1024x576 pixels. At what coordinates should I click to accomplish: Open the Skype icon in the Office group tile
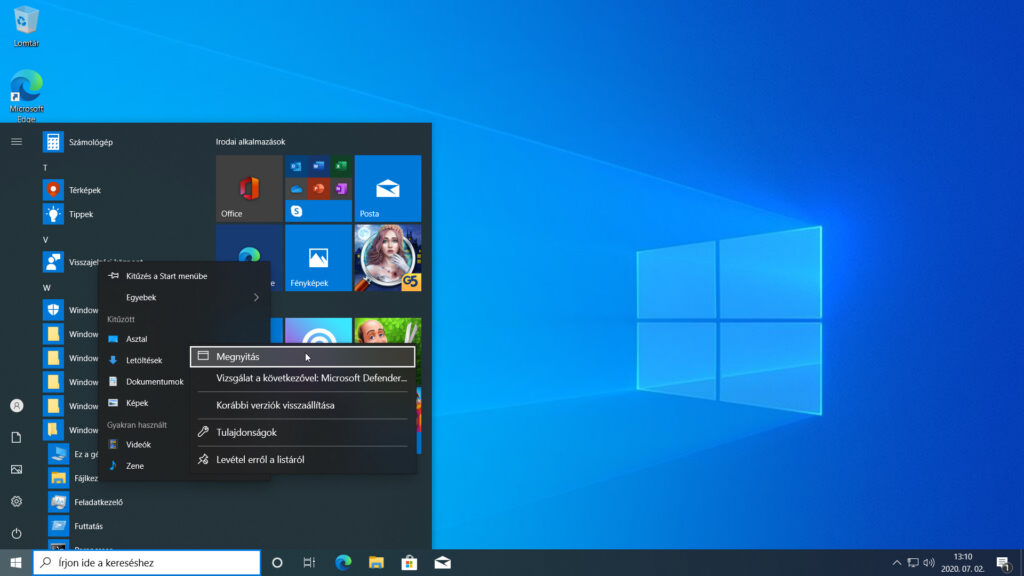click(296, 211)
